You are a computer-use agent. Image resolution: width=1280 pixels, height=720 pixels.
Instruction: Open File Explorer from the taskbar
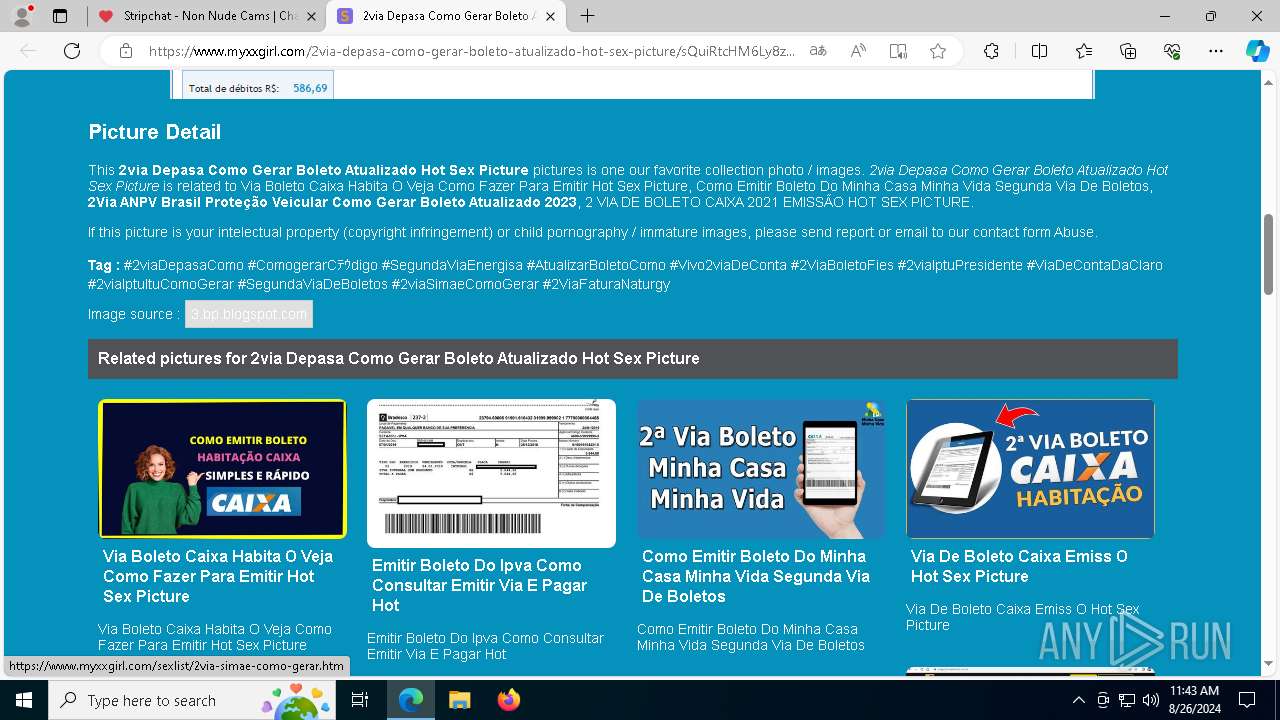click(459, 700)
